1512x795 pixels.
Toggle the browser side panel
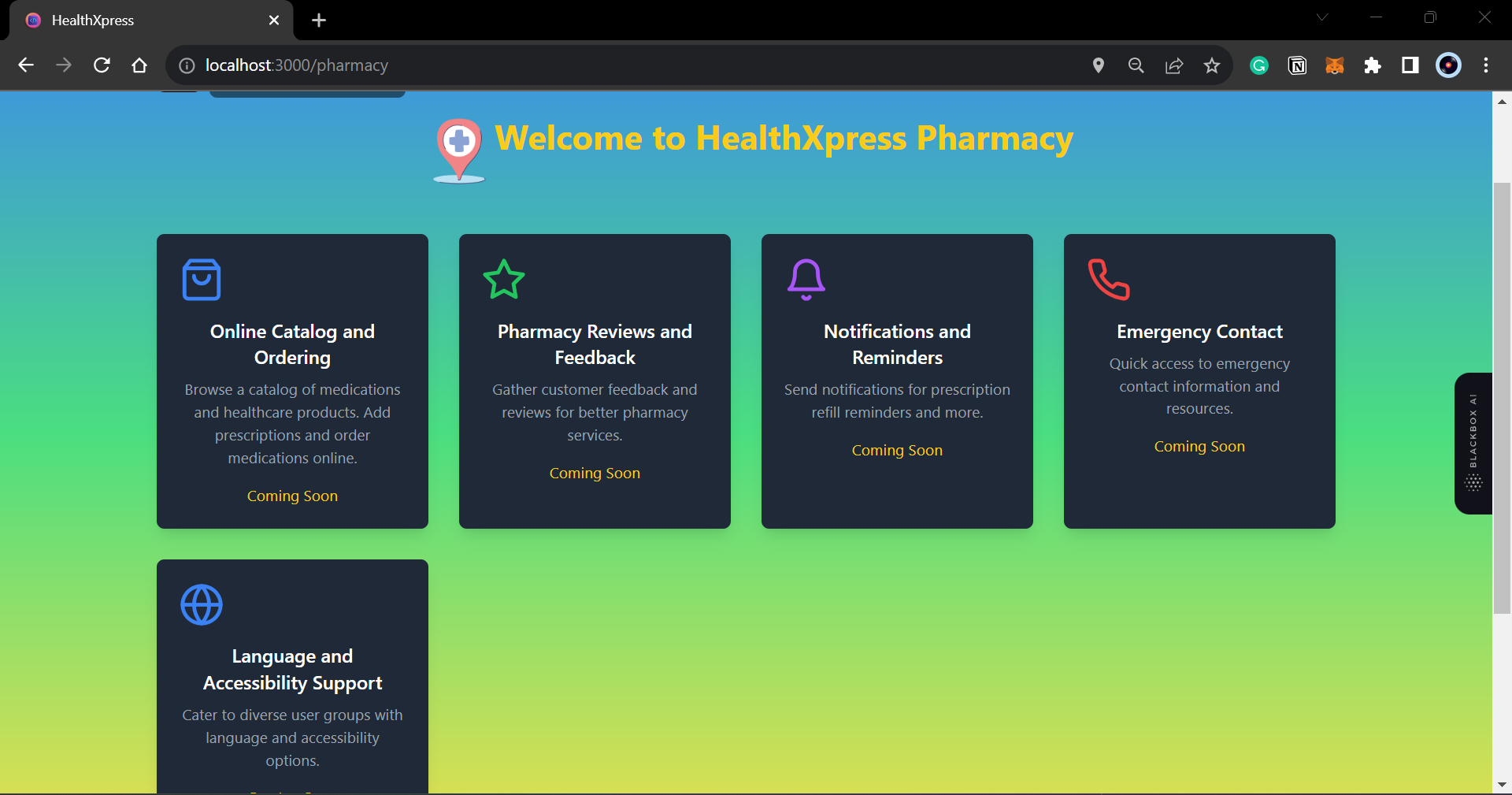point(1410,65)
